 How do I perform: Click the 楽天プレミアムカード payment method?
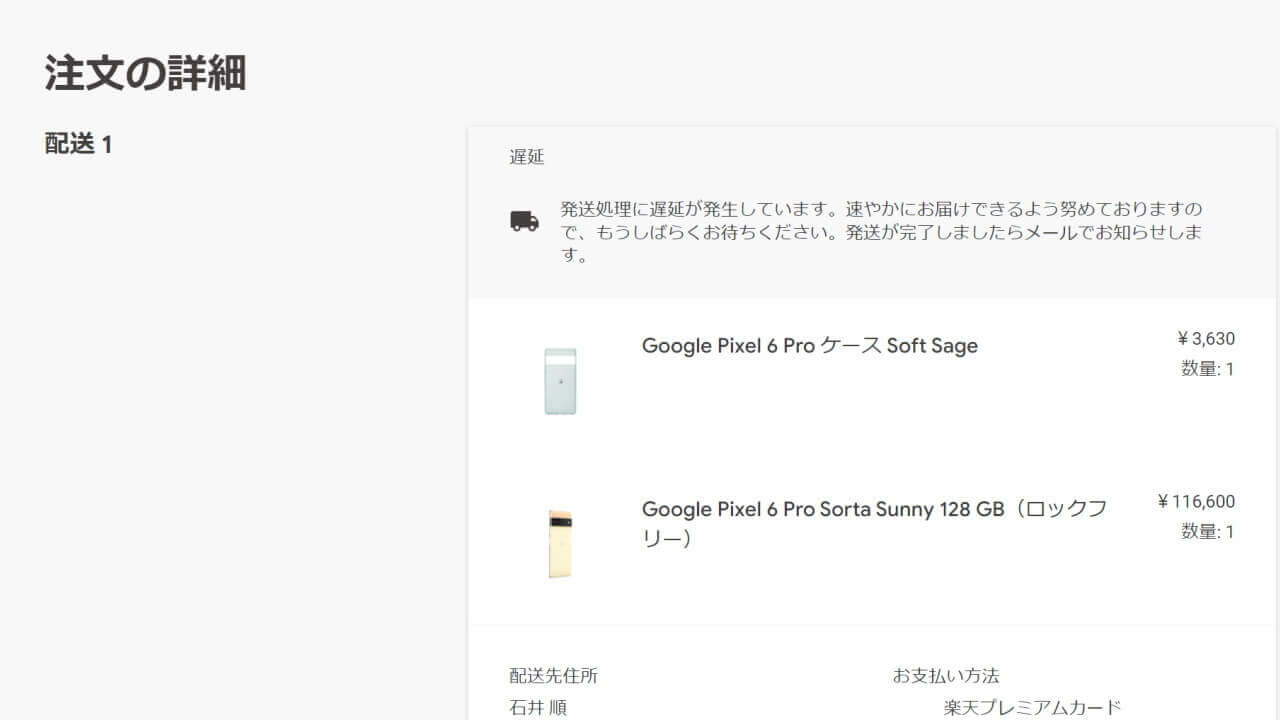coord(1032,708)
